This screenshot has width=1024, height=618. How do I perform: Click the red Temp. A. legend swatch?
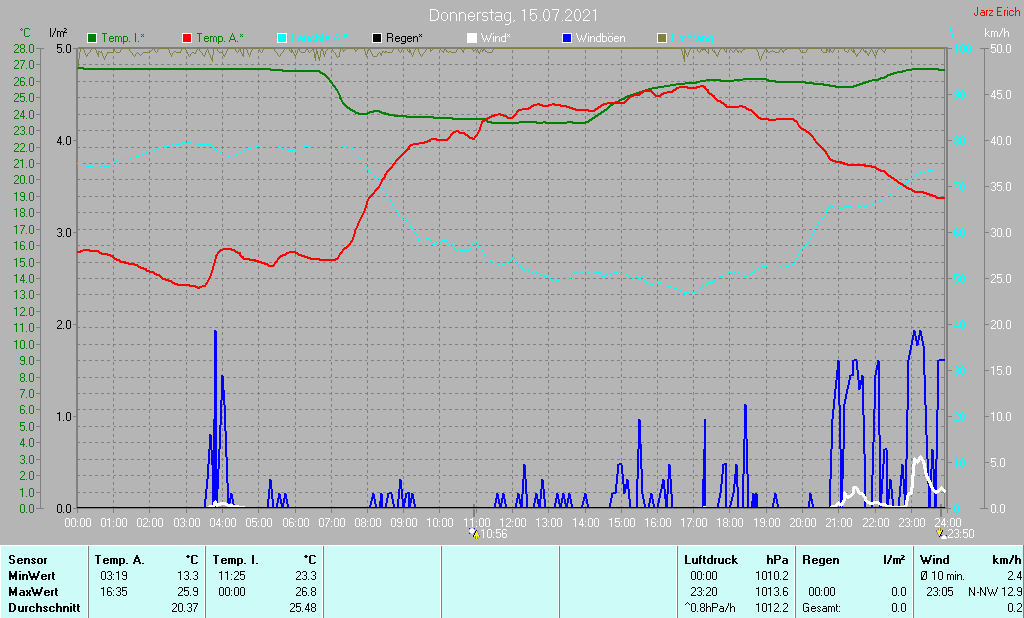point(187,38)
